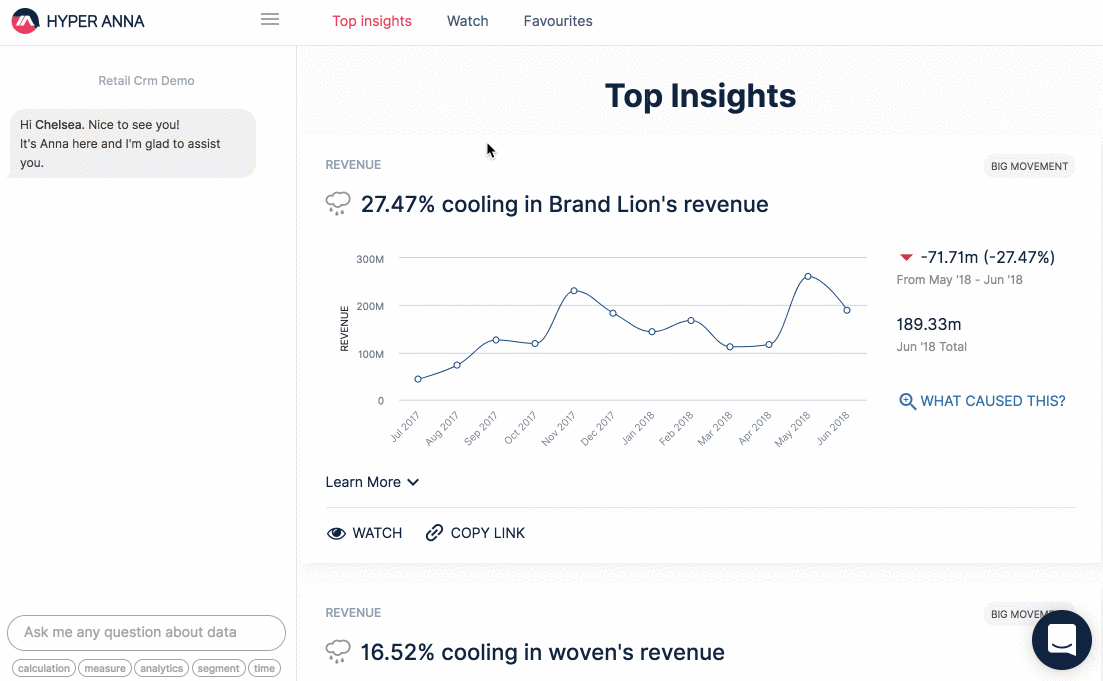The image size is (1103, 681).
Task: Open the Favourites tab
Action: pyautogui.click(x=558, y=21)
